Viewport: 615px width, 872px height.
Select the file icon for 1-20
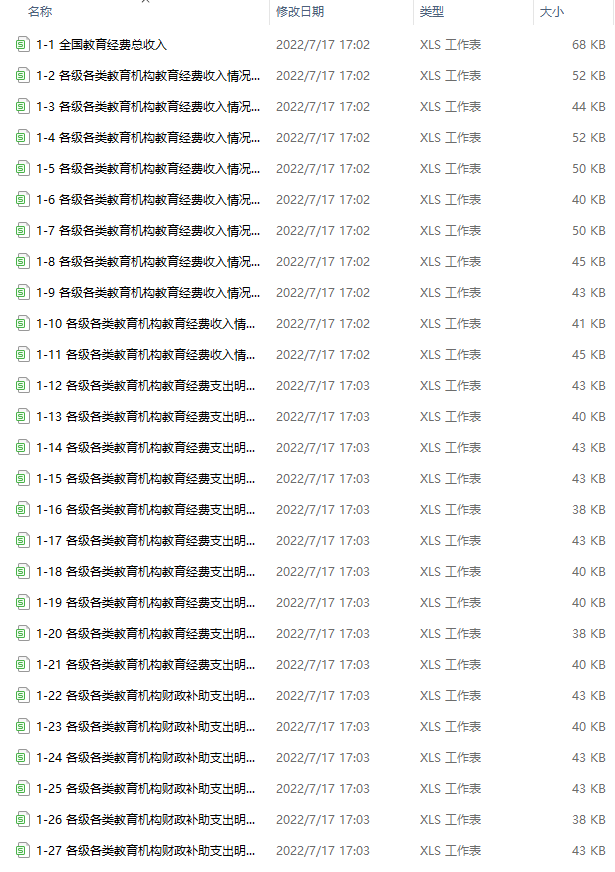point(22,633)
